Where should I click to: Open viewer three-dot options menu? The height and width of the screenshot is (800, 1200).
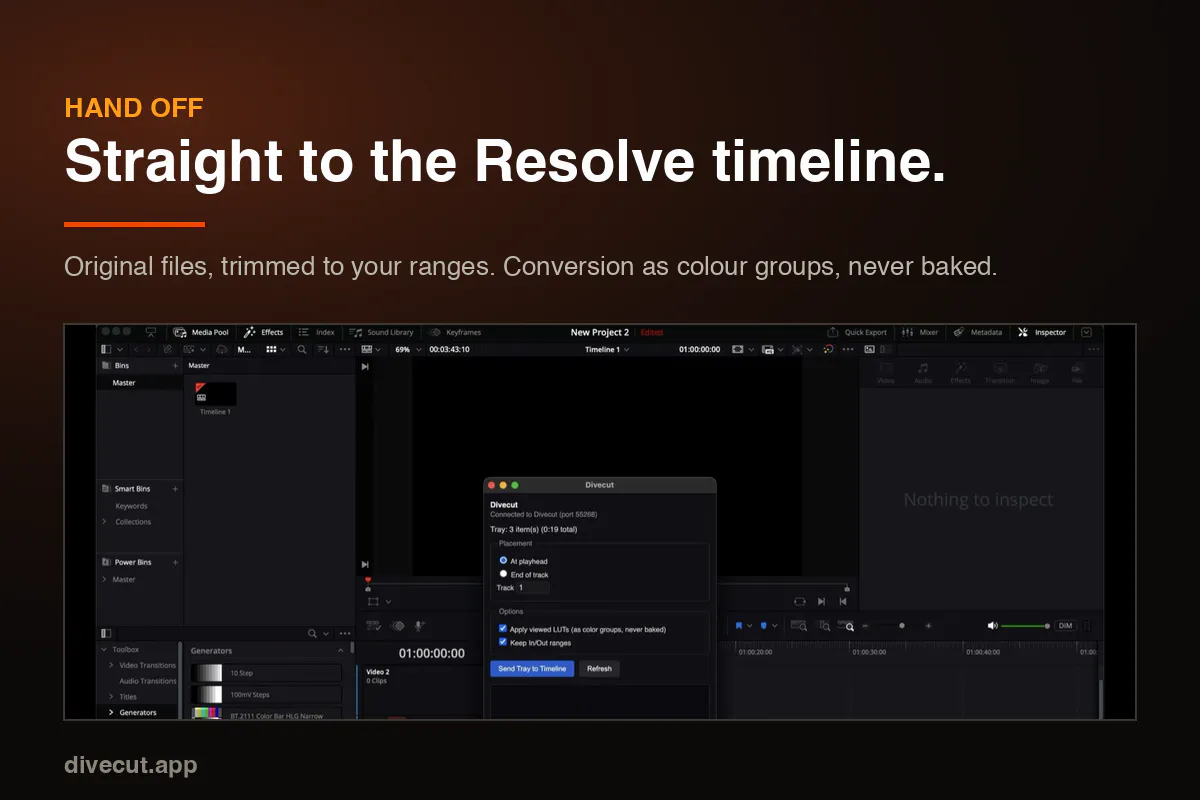click(848, 349)
